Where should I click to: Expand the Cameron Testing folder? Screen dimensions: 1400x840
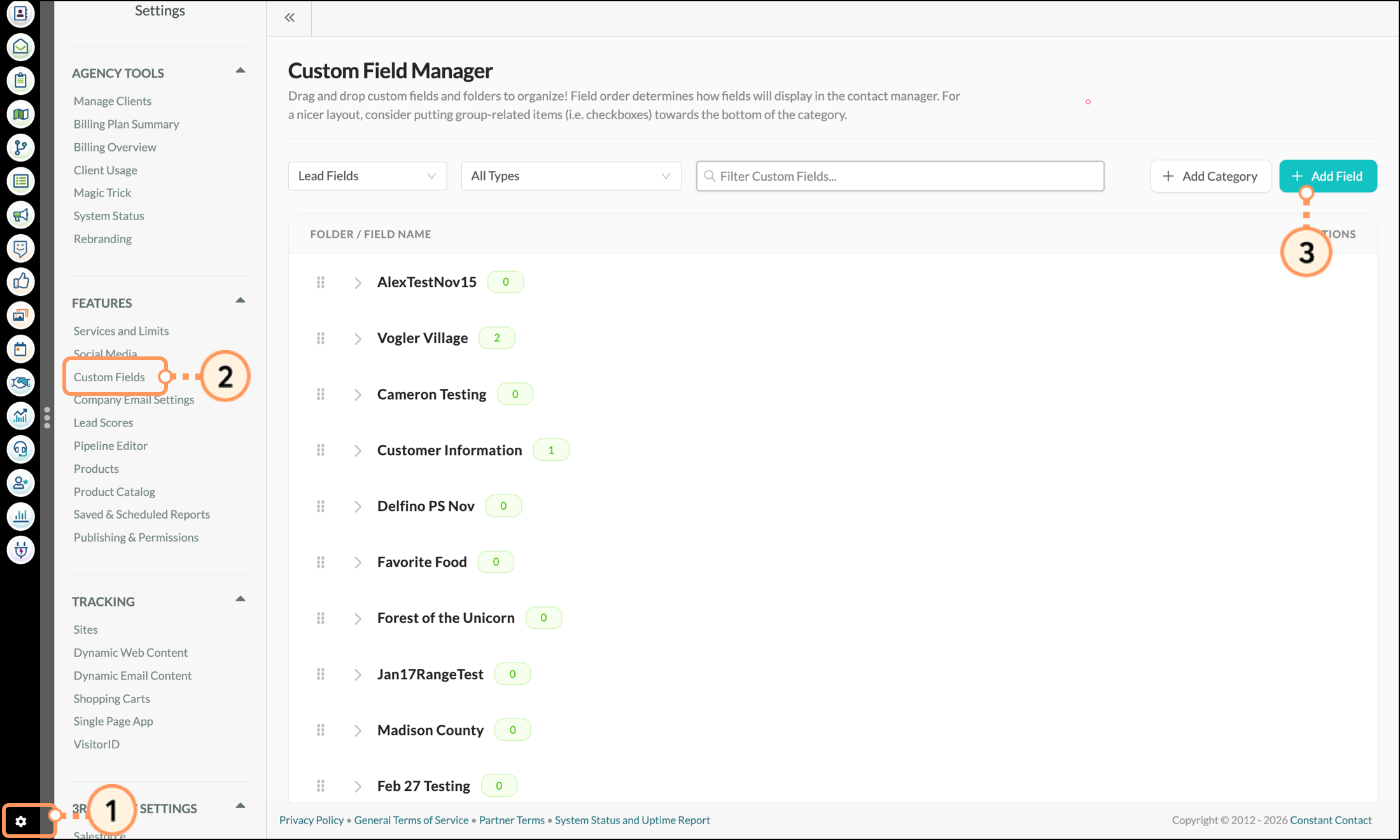pos(358,395)
